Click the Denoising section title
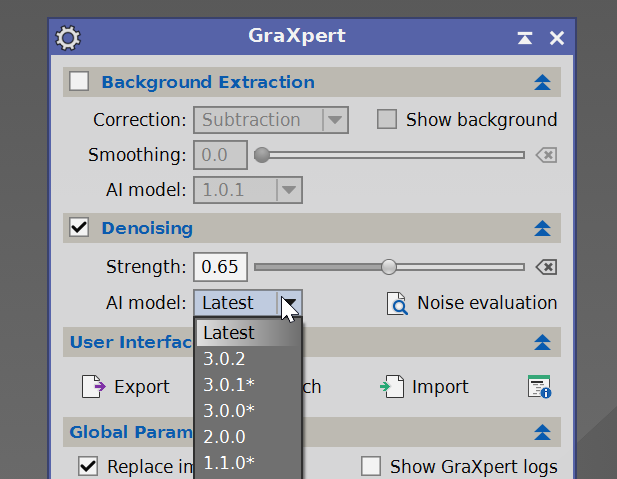Screen dimensions: 617x479 [147, 228]
